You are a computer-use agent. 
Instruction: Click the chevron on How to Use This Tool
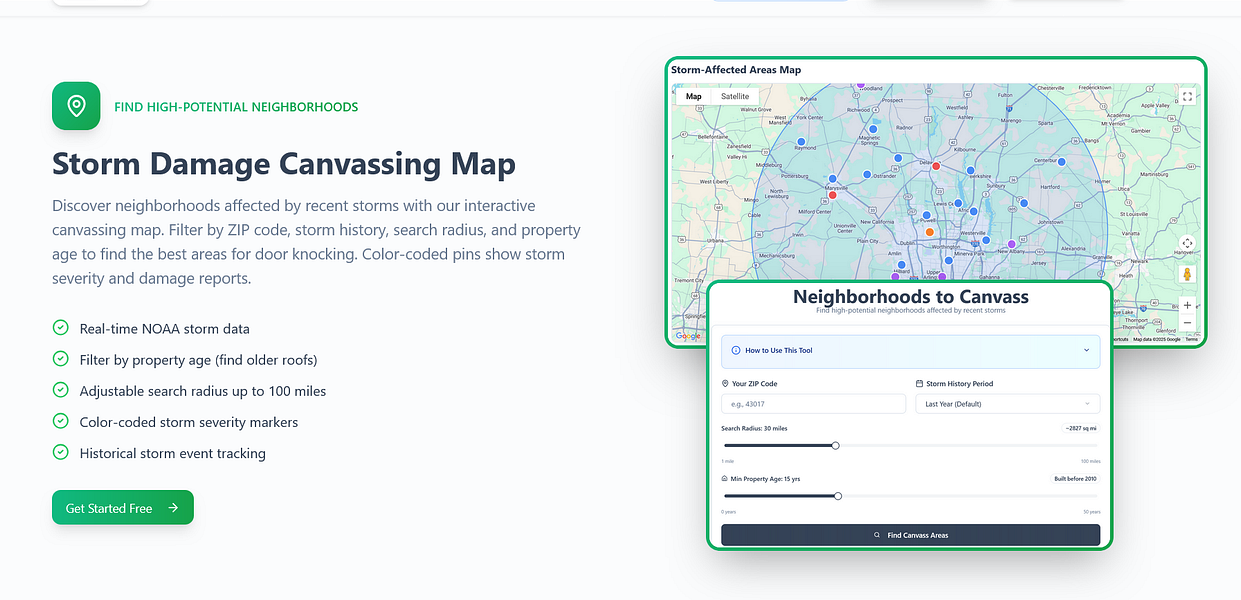click(1086, 351)
